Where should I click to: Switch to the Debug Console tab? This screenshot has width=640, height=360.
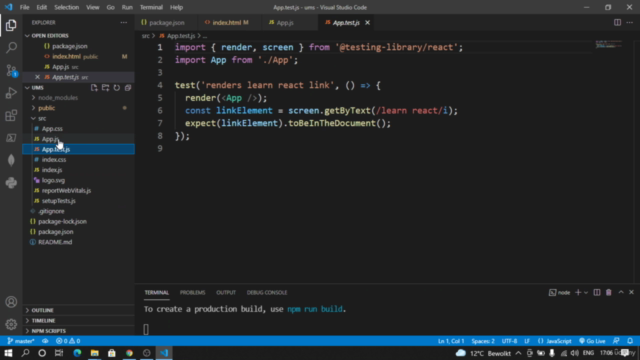(267, 293)
